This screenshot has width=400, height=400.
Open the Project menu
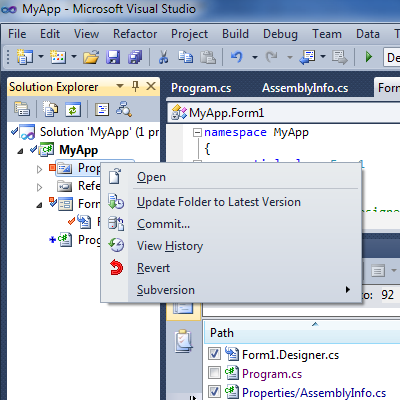[189, 34]
